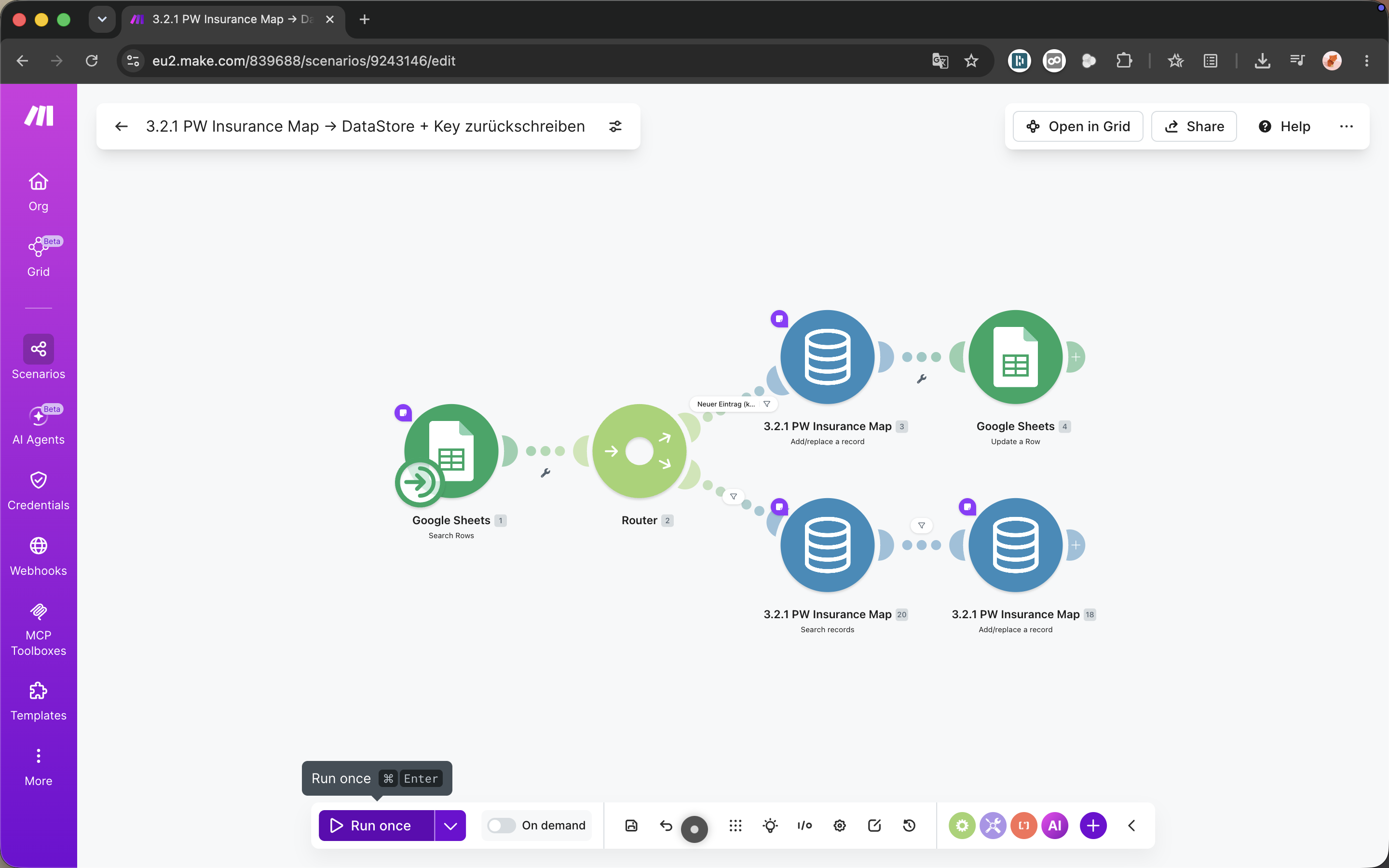
Task: Open the AI assistant favorite
Action: (1055, 826)
